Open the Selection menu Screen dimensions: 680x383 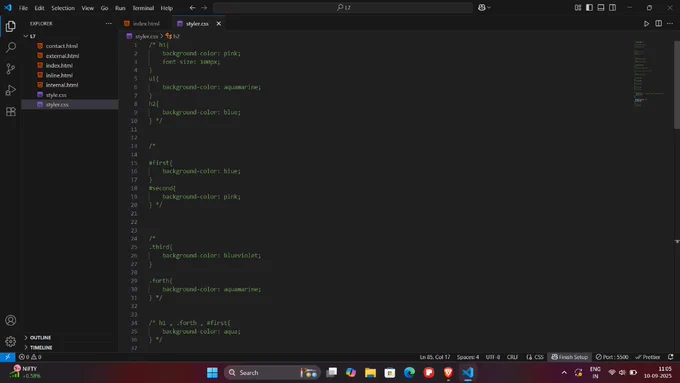point(63,8)
